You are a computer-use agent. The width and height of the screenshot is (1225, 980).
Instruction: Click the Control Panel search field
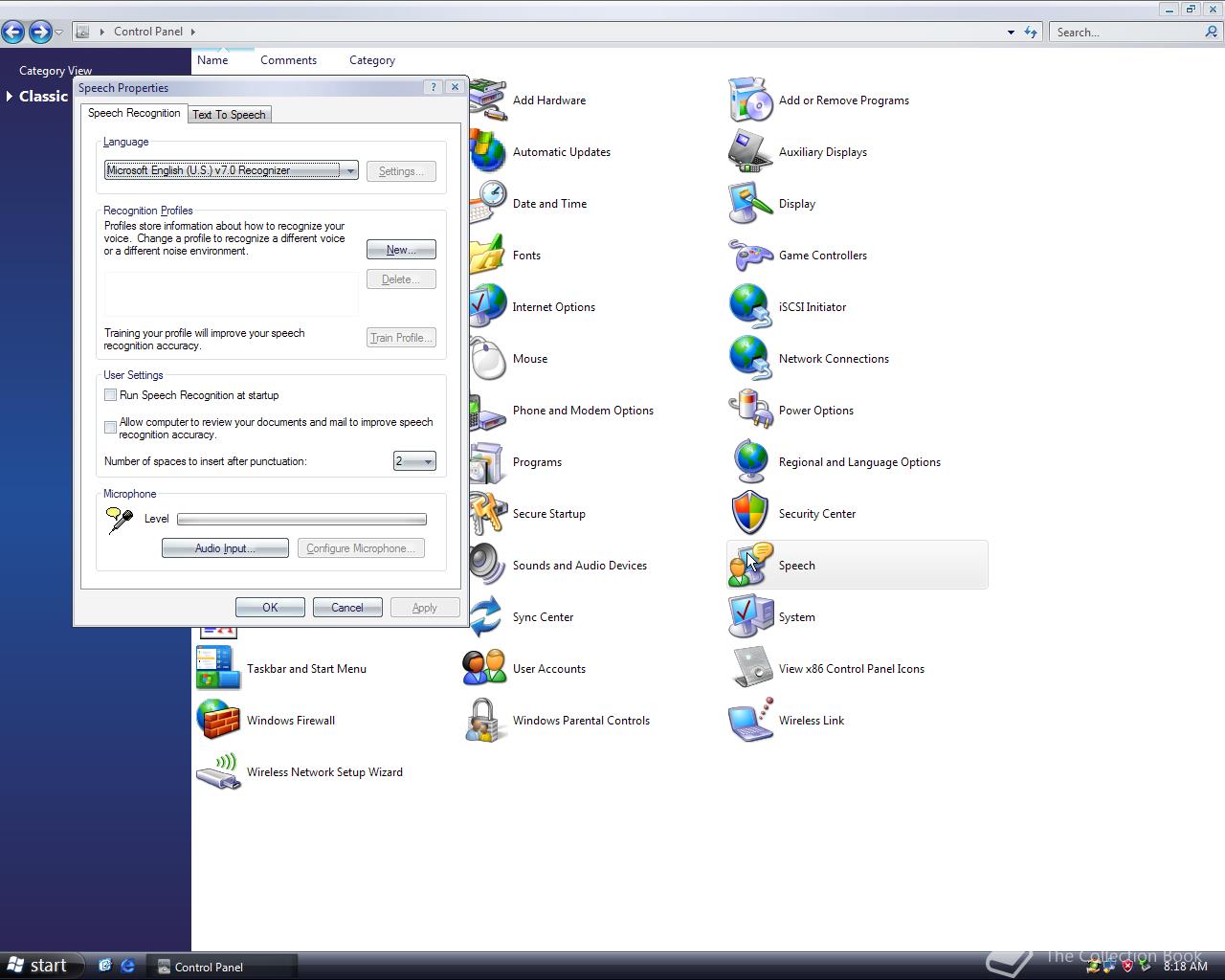1125,32
